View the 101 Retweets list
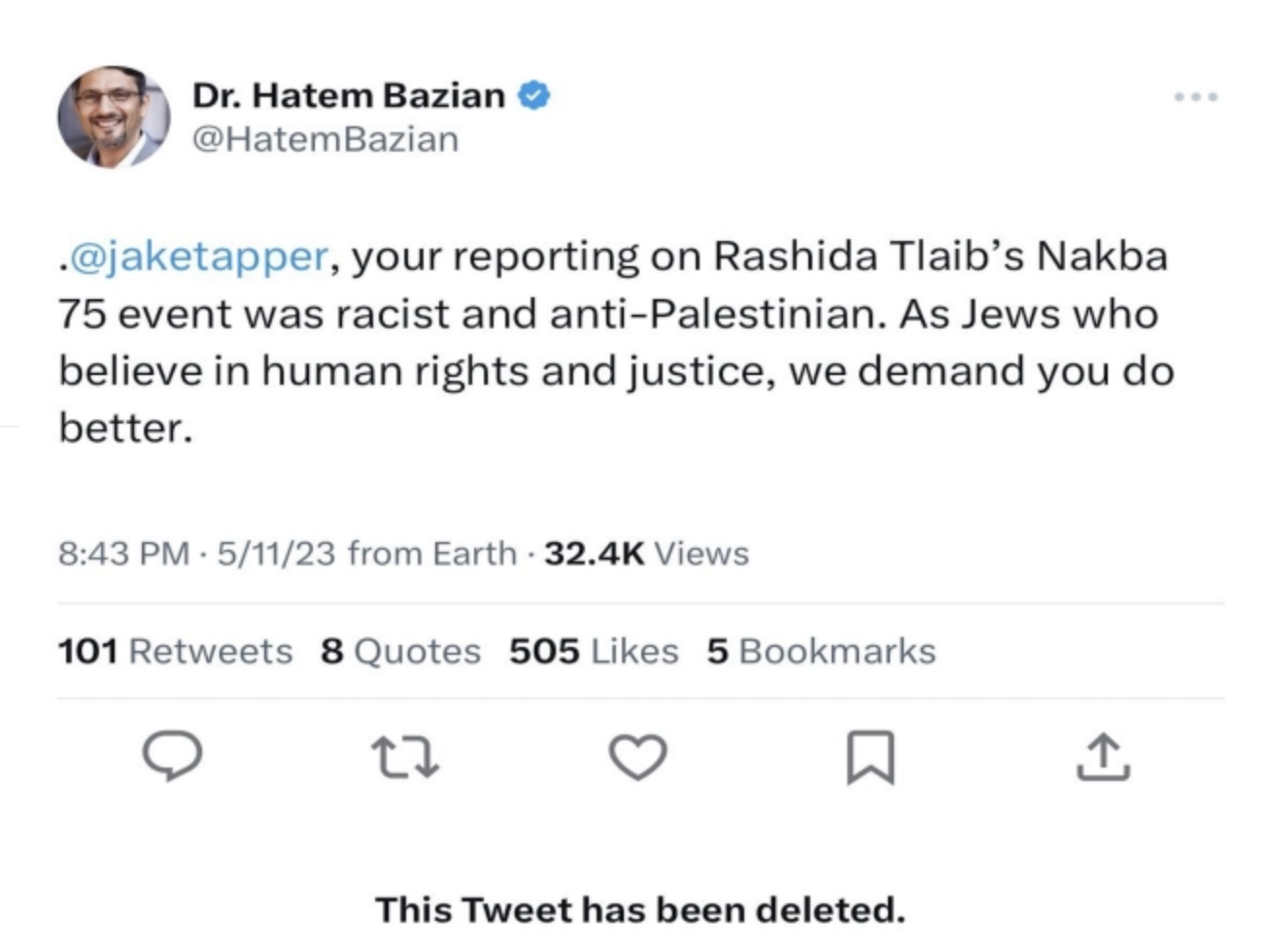This screenshot has width=1267, height=952. (x=175, y=651)
